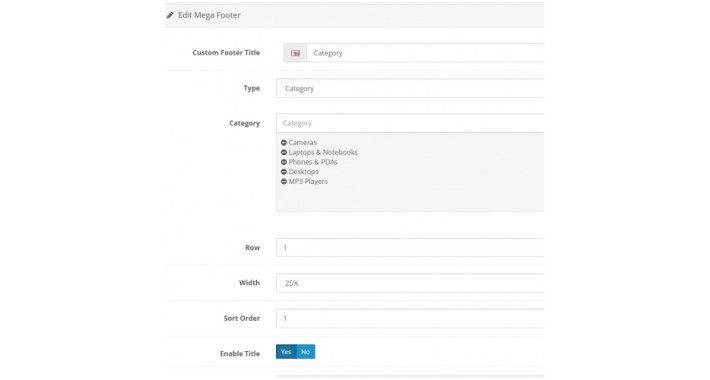Viewport: 710px width, 380px height.
Task: Click the Type field label
Action: (251, 88)
